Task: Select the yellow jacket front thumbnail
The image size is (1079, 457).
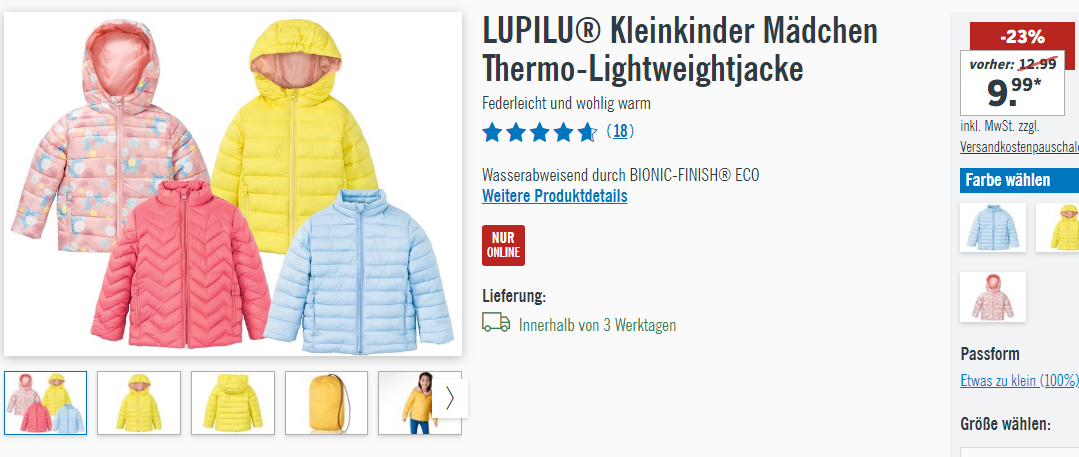Action: (x=139, y=403)
